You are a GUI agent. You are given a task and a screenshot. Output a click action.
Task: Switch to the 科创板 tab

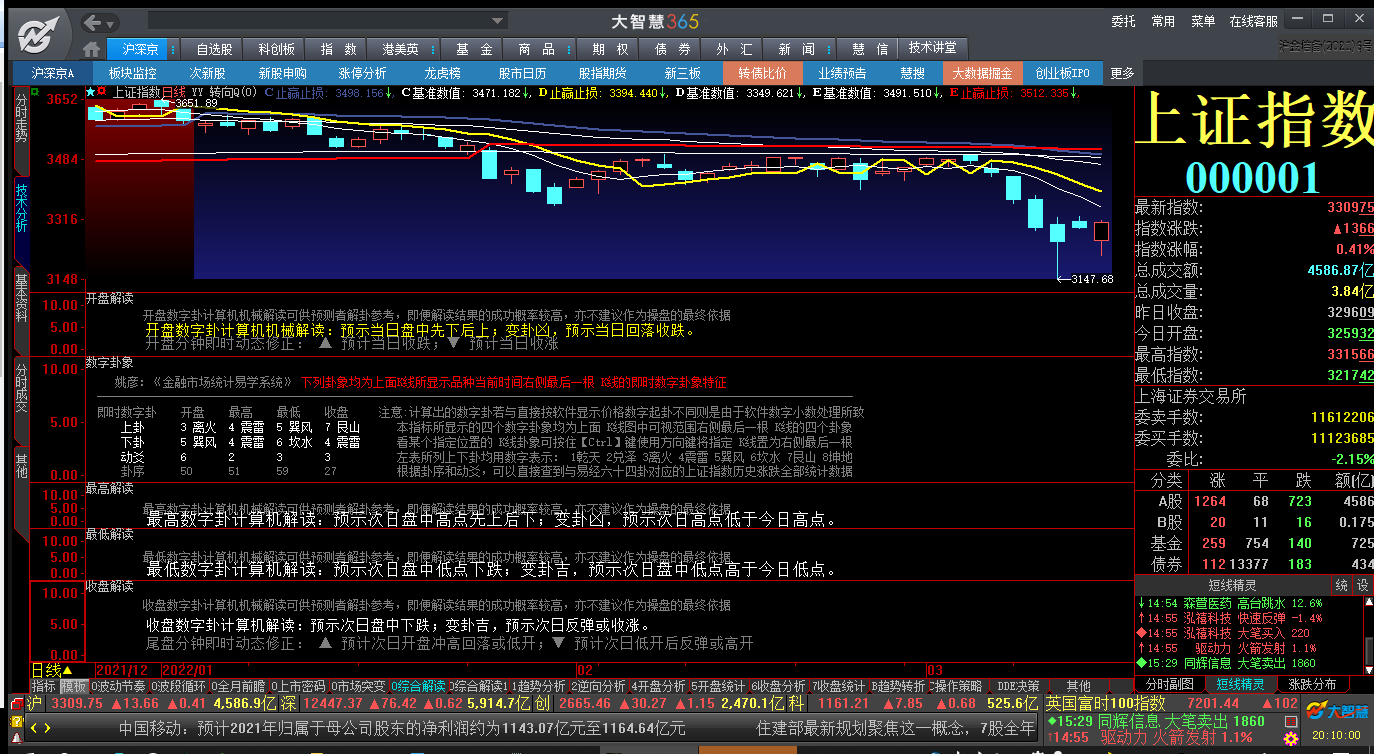click(x=276, y=49)
